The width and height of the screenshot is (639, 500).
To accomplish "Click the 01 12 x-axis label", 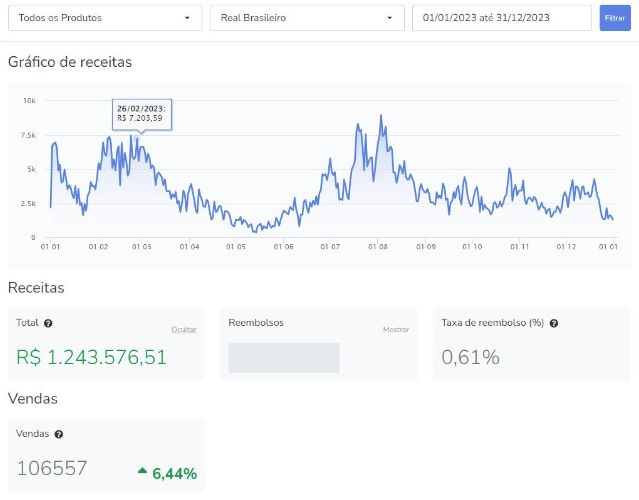I will point(566,247).
